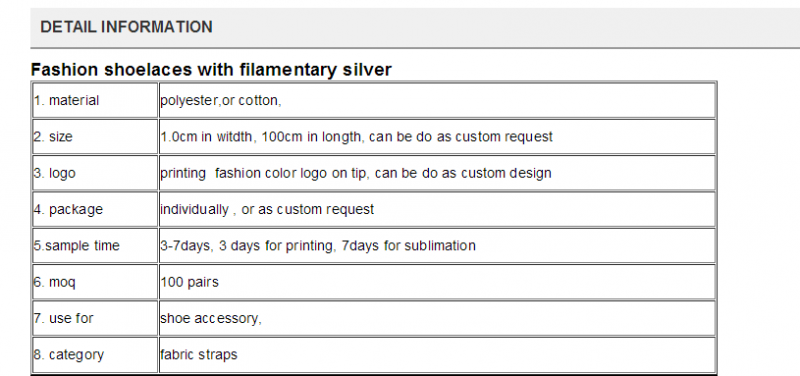Click the 'printing fashion color logo on tip' text

(x=263, y=173)
